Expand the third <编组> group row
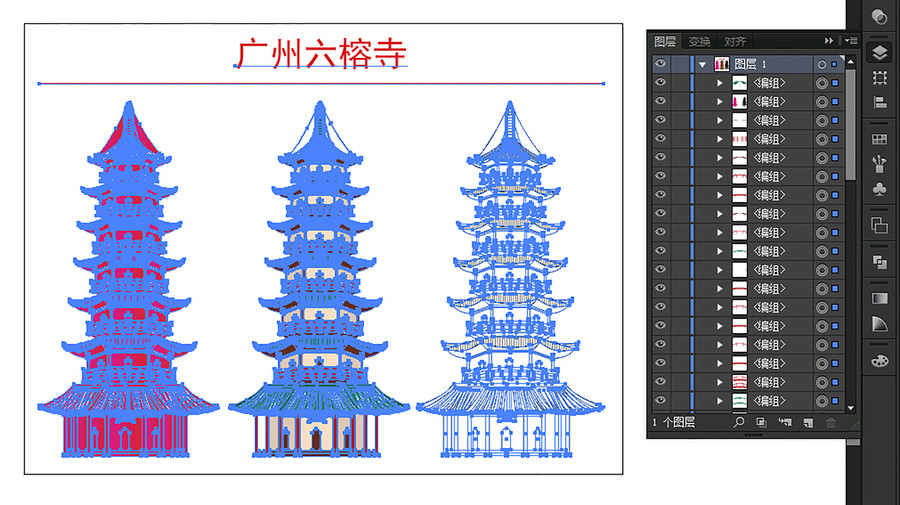The image size is (900, 505). tap(720, 121)
